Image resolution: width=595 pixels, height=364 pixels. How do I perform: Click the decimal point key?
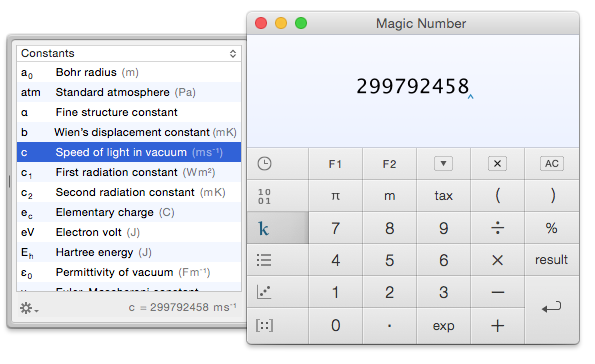point(389,326)
